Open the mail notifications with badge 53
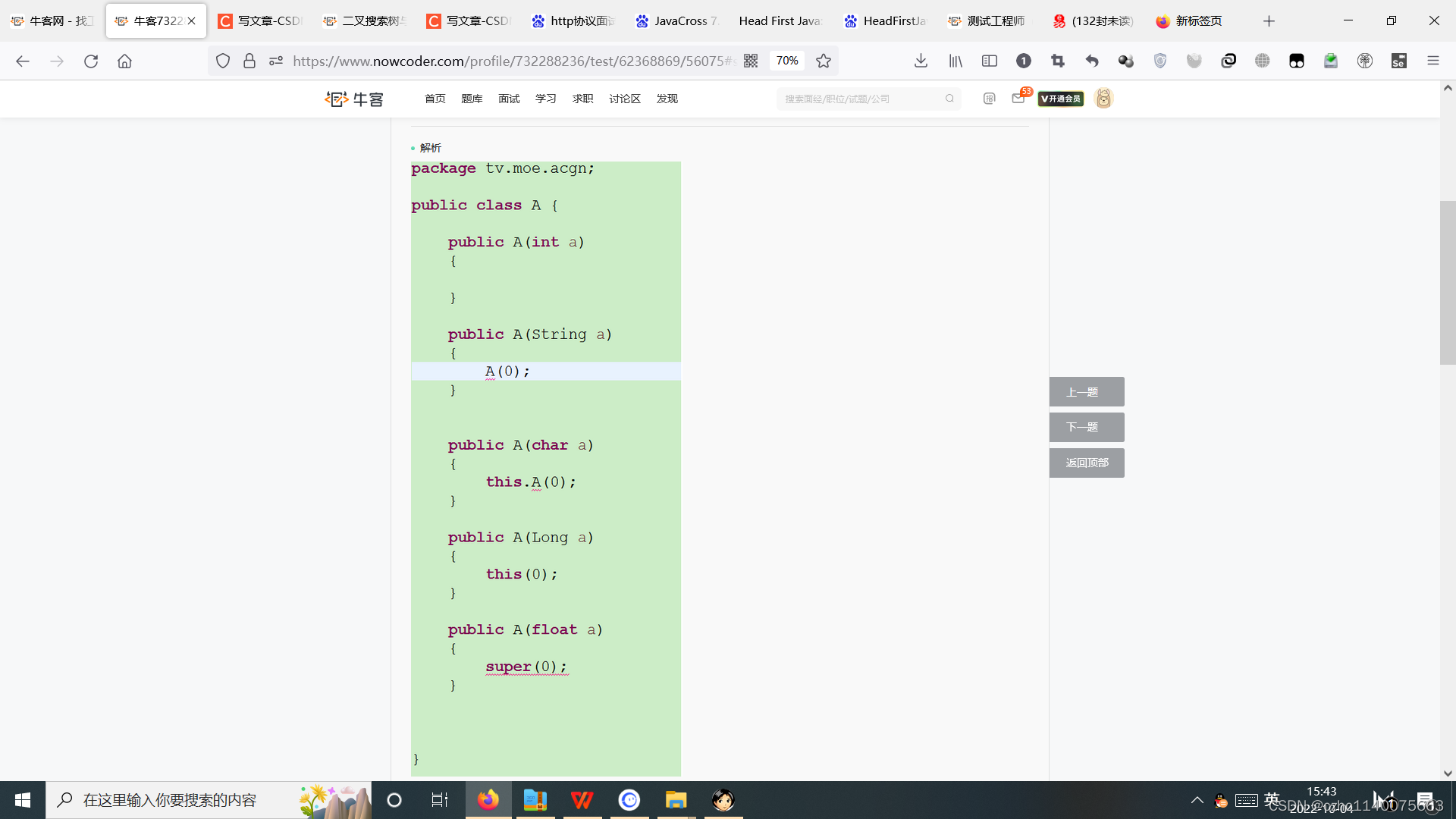 pyautogui.click(x=1018, y=98)
